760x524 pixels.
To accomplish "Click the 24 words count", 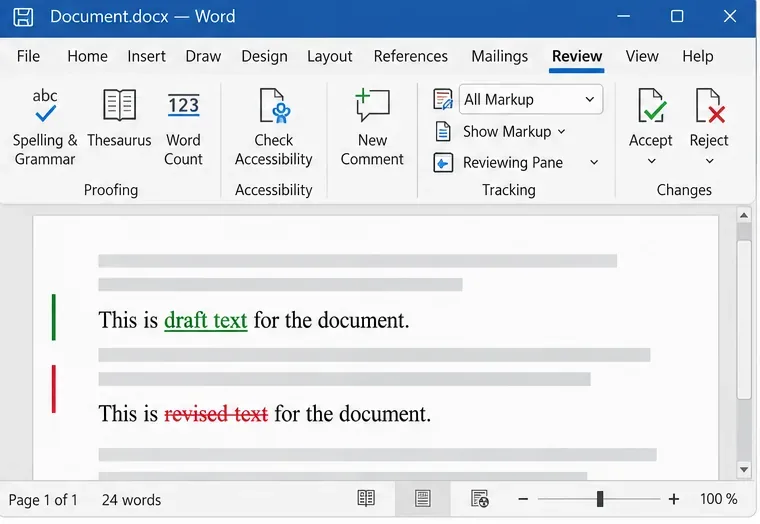I will (x=131, y=500).
